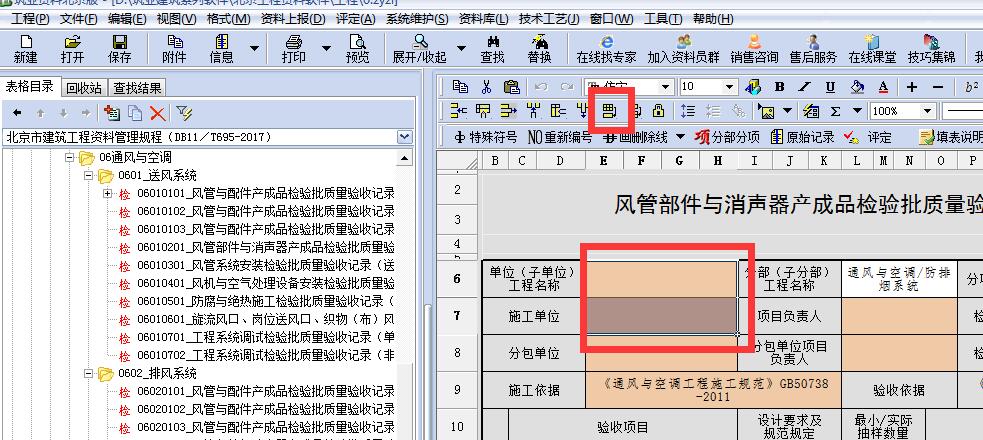Click the filter icon in directory toolbar

[x=184, y=113]
